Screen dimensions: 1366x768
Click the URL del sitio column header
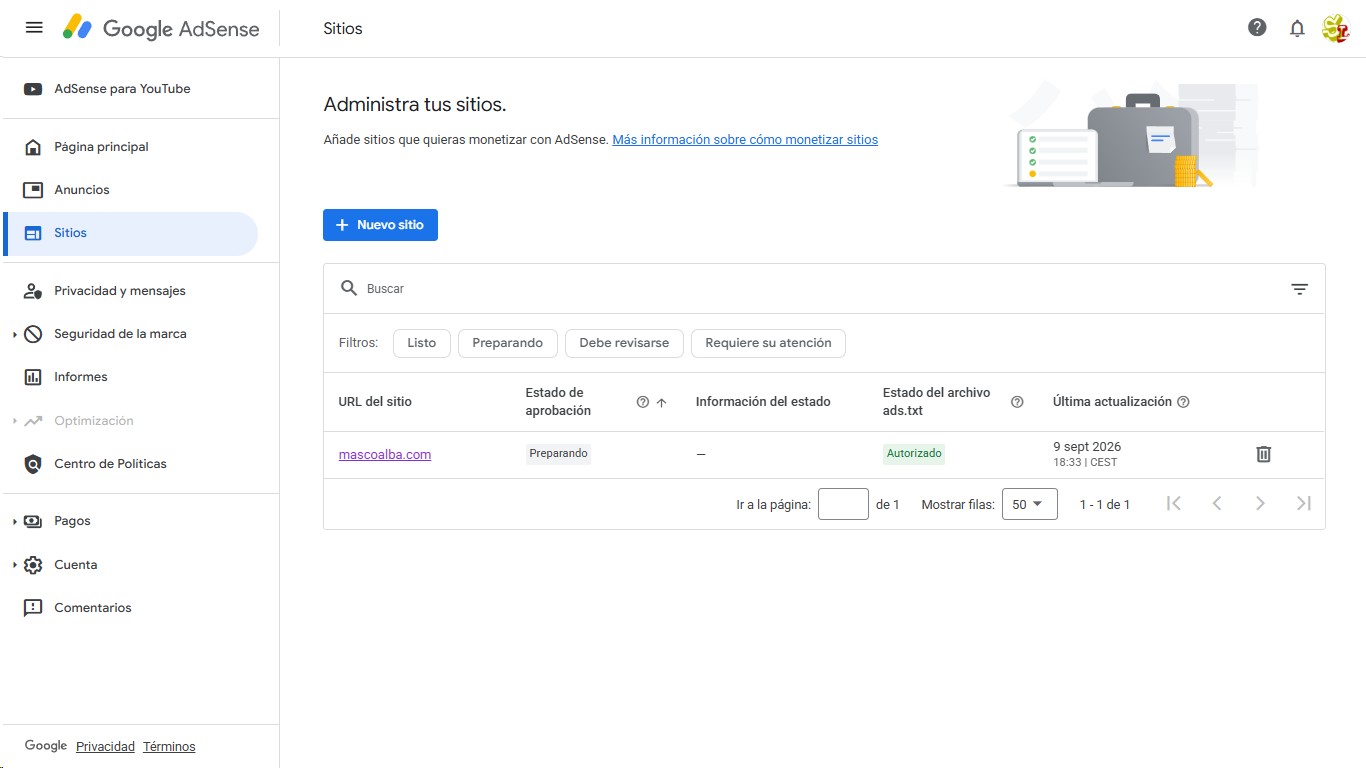tap(375, 402)
